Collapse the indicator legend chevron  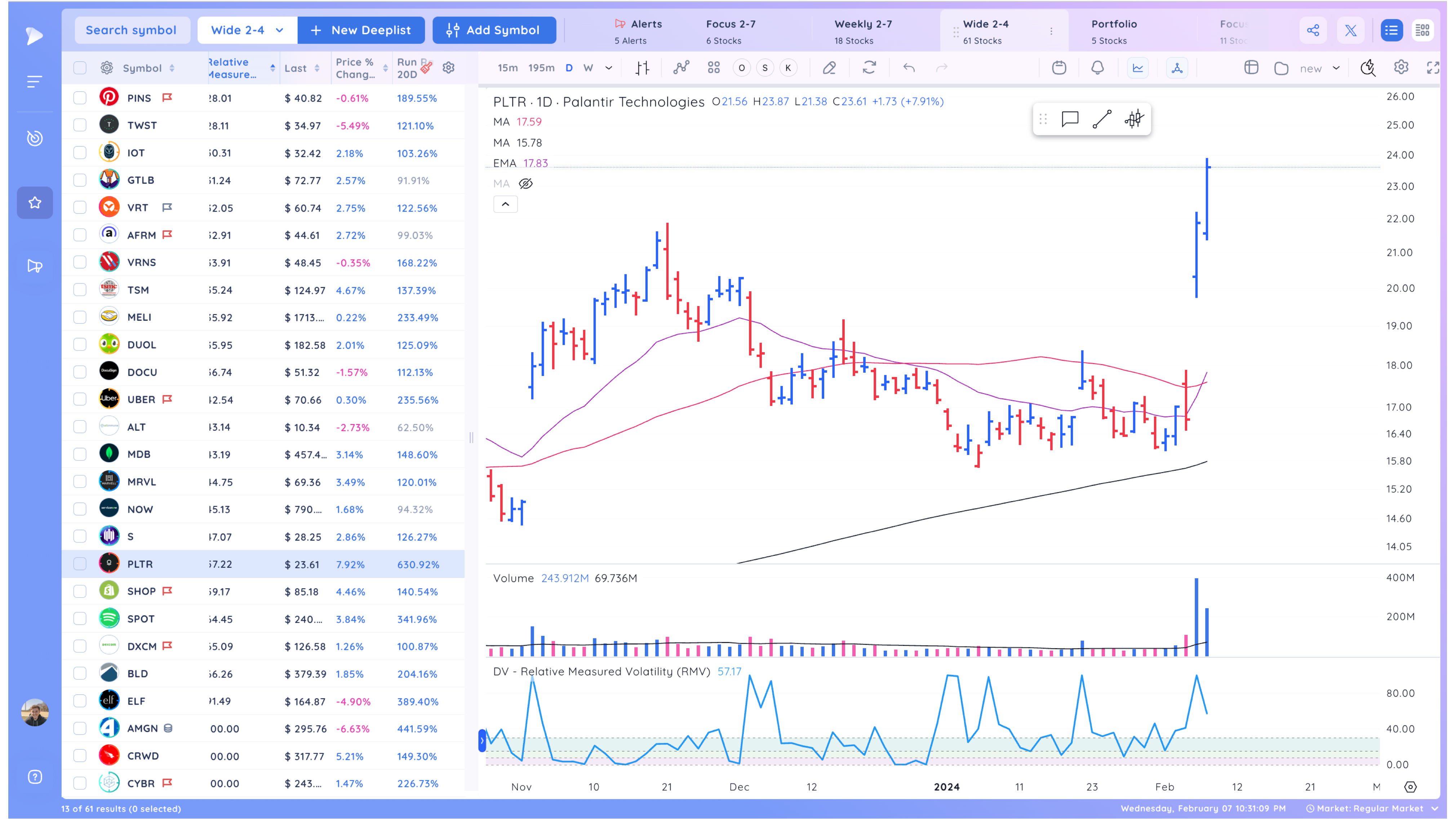pos(505,204)
